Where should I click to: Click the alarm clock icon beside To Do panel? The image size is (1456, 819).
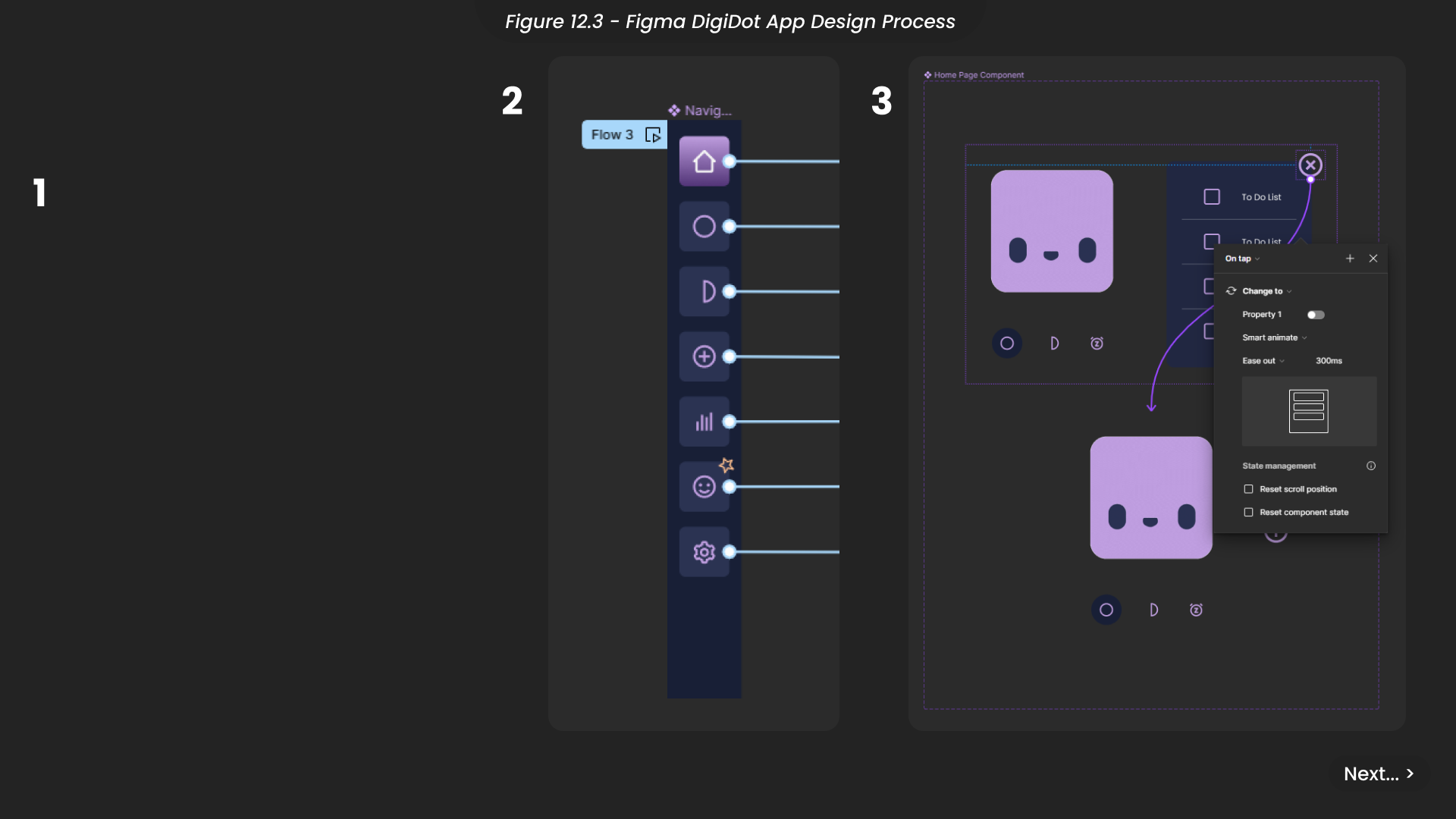click(1097, 344)
